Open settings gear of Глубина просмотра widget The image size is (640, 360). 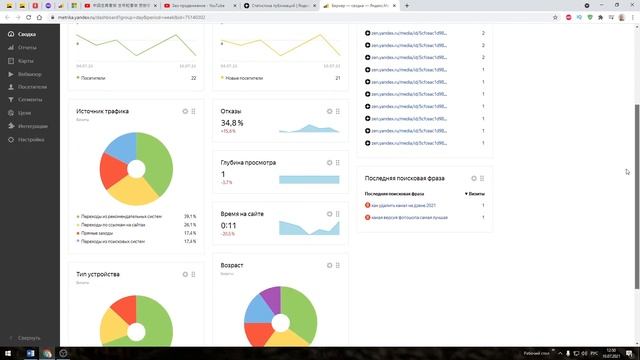[329, 162]
